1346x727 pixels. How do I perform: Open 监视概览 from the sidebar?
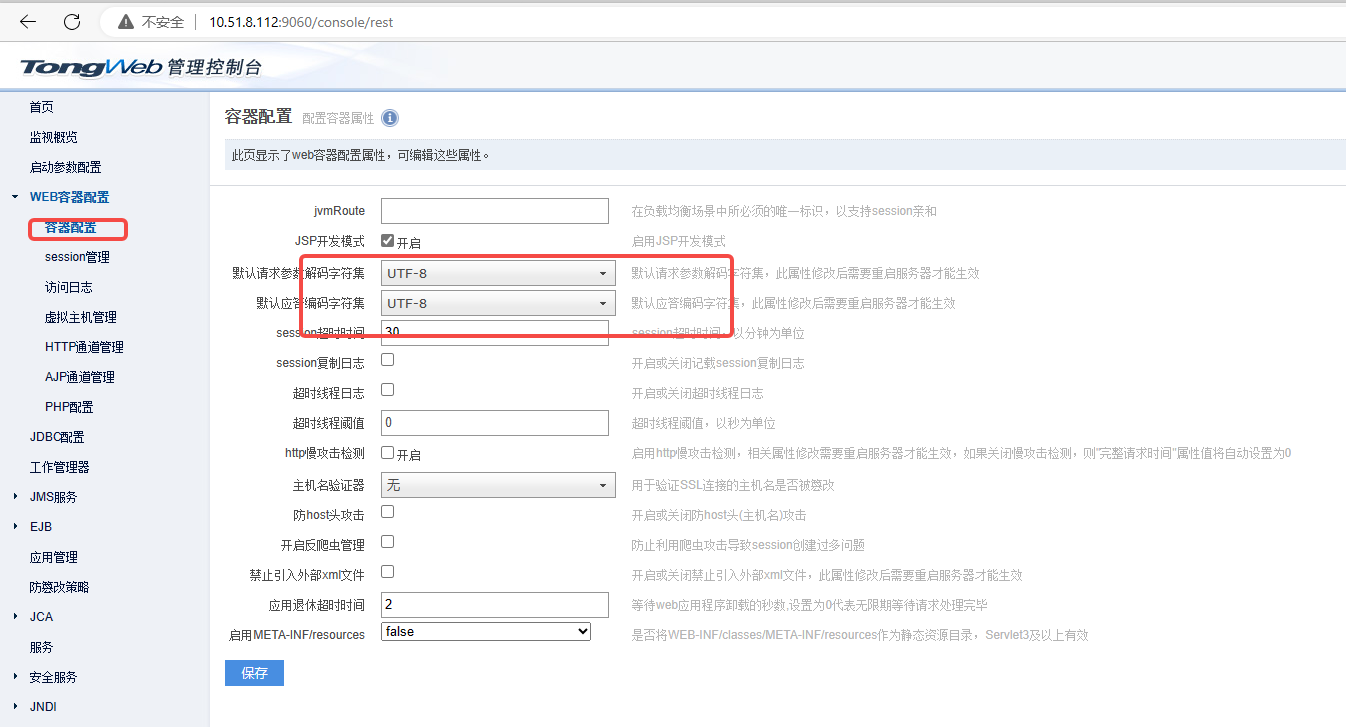(53, 137)
